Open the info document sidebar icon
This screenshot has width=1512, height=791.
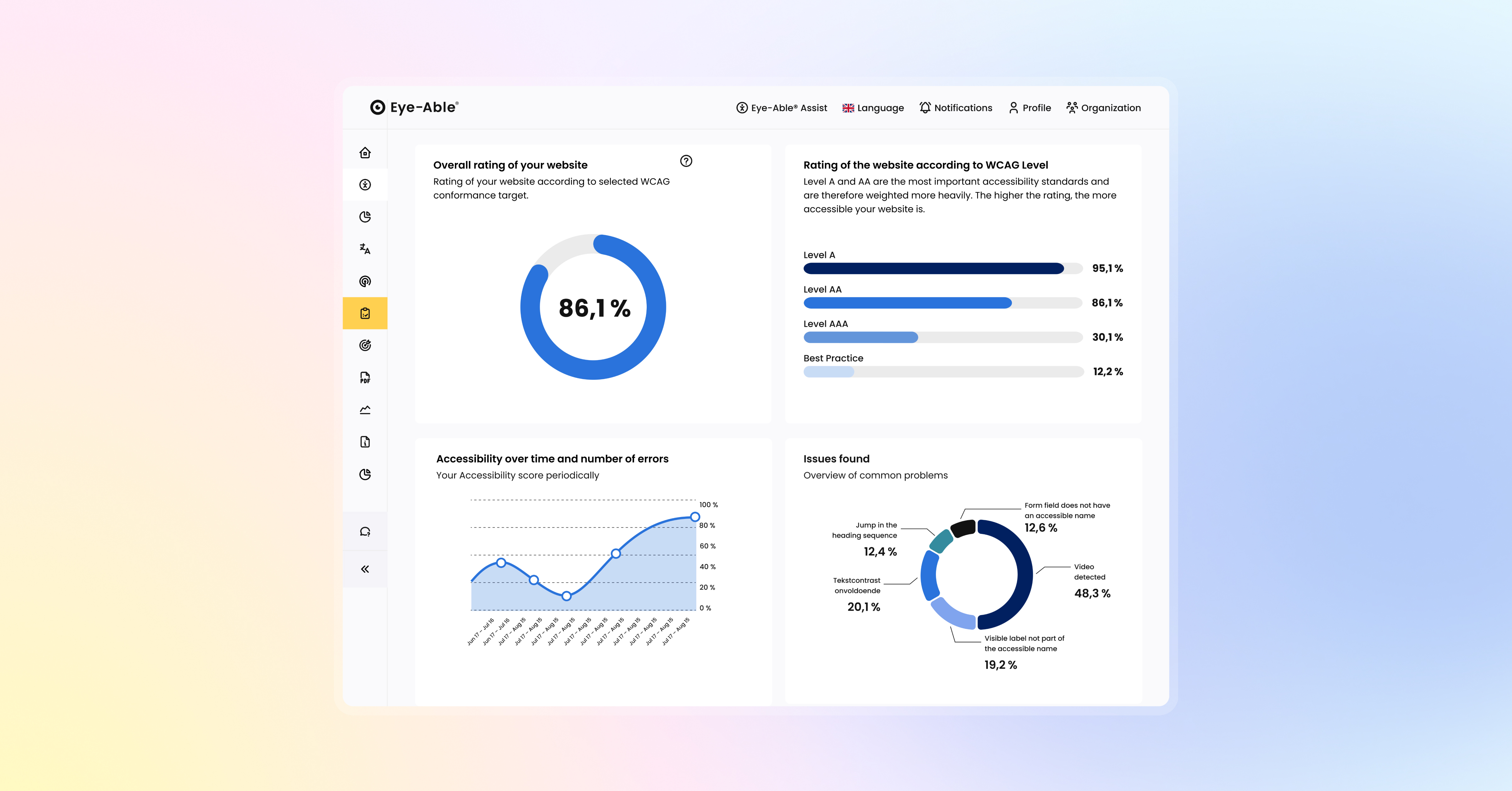[x=365, y=442]
